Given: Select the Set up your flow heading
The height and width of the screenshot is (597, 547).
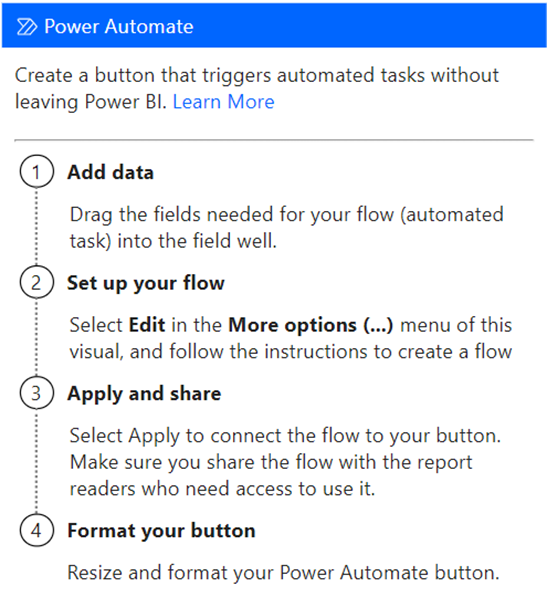Looking at the screenshot, I should click(146, 283).
